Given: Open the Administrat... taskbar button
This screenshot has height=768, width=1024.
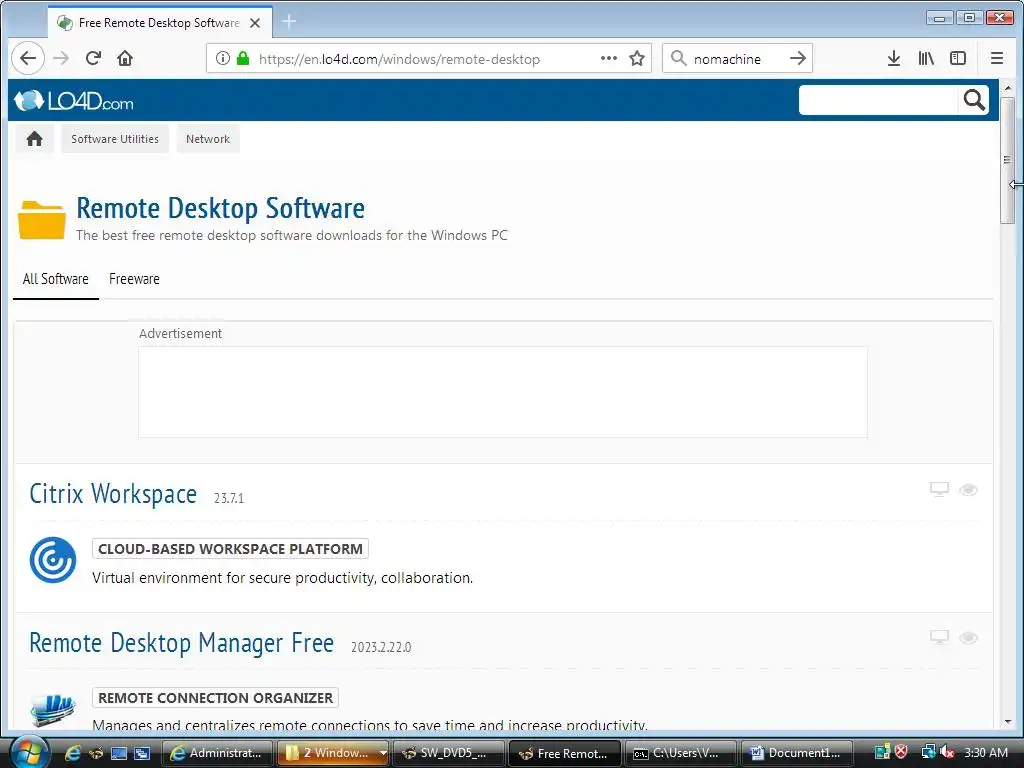Looking at the screenshot, I should click(x=217, y=753).
